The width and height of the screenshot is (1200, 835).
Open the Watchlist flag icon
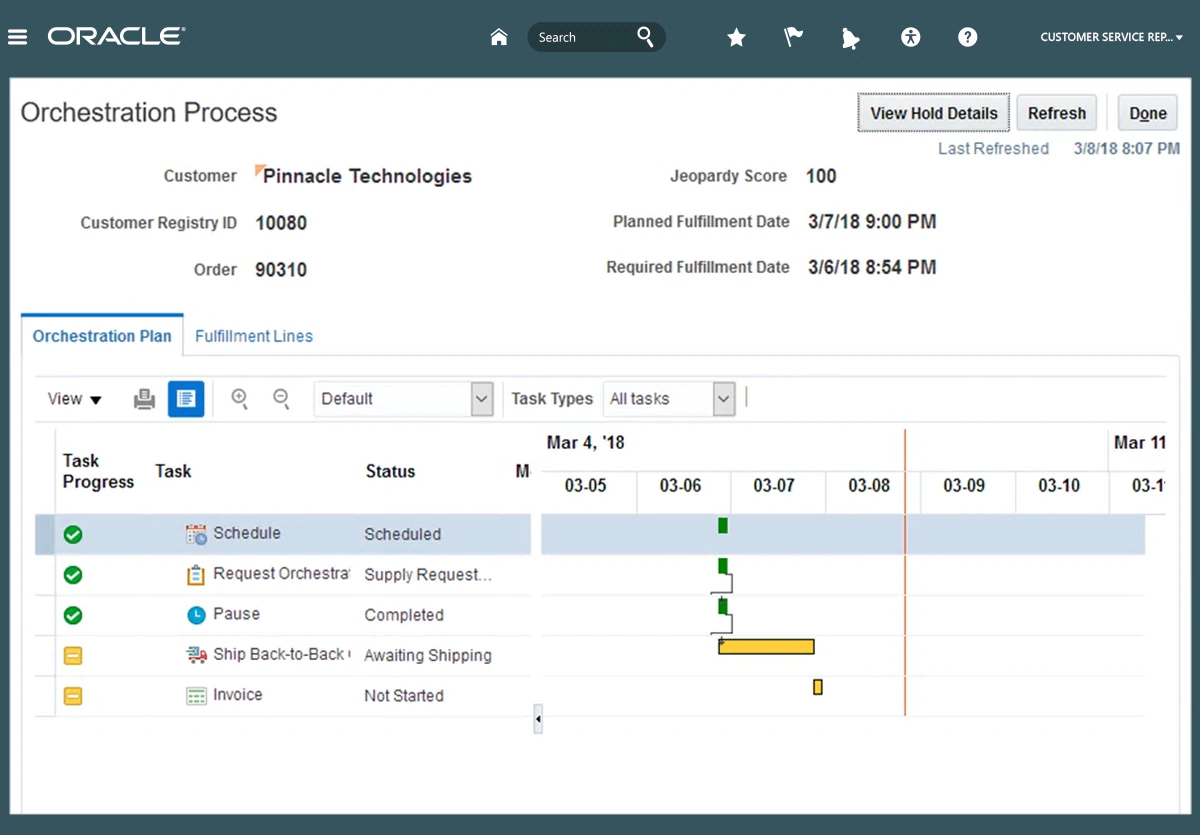[x=793, y=37]
